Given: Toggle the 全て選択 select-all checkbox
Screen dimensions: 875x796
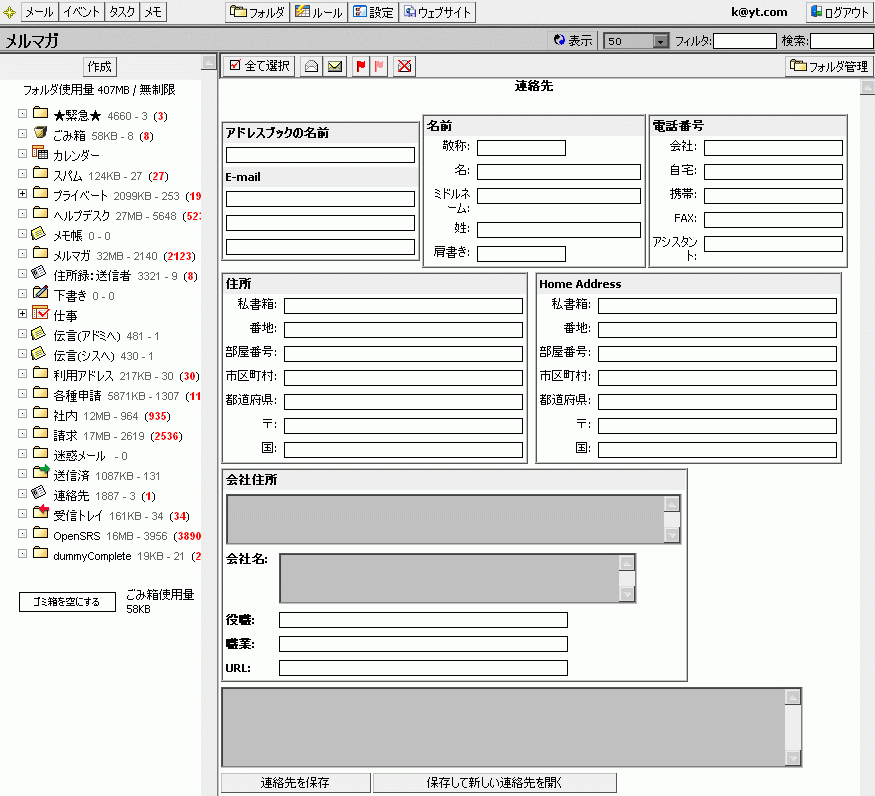Looking at the screenshot, I should [x=235, y=66].
